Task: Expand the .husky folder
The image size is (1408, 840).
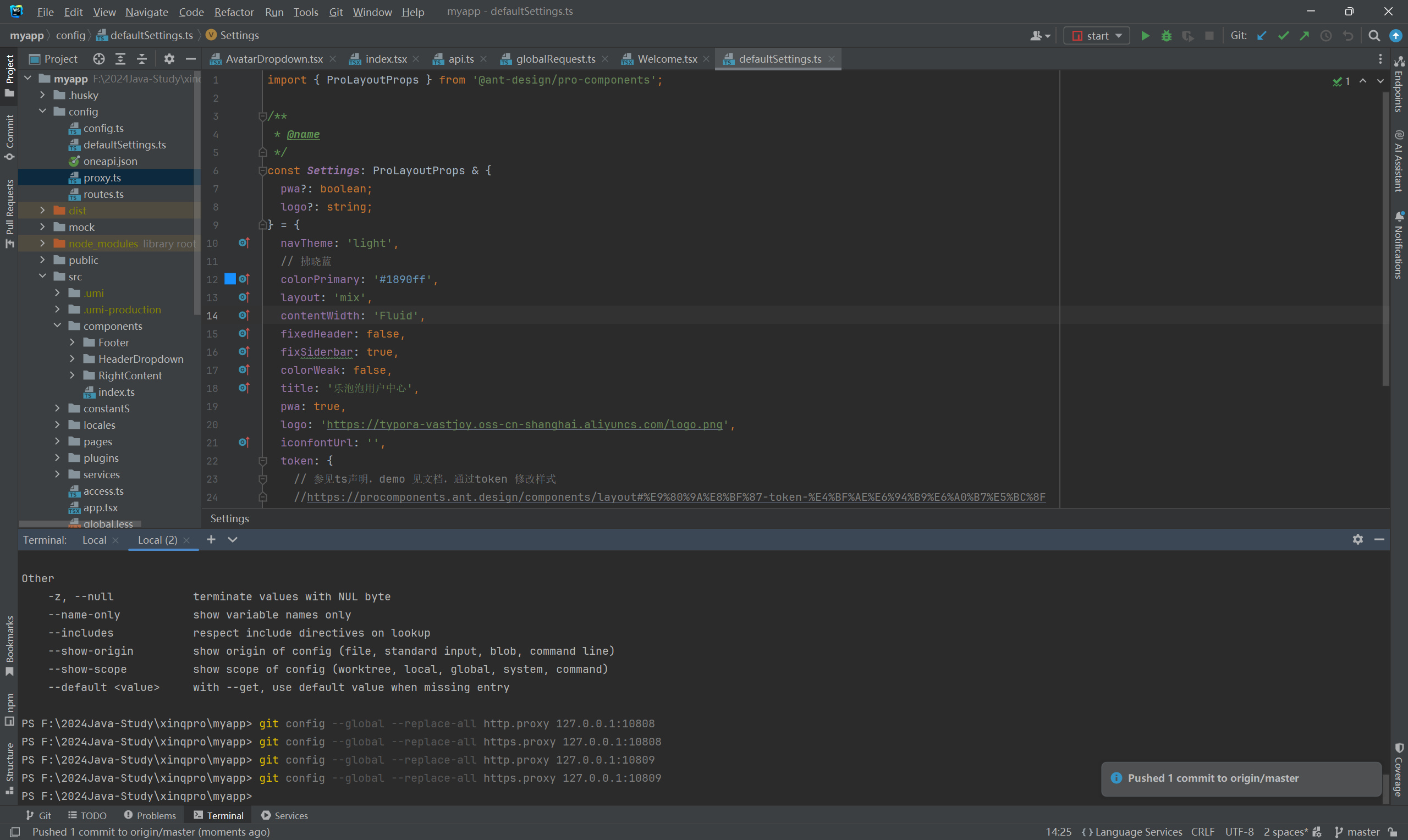Action: click(42, 95)
